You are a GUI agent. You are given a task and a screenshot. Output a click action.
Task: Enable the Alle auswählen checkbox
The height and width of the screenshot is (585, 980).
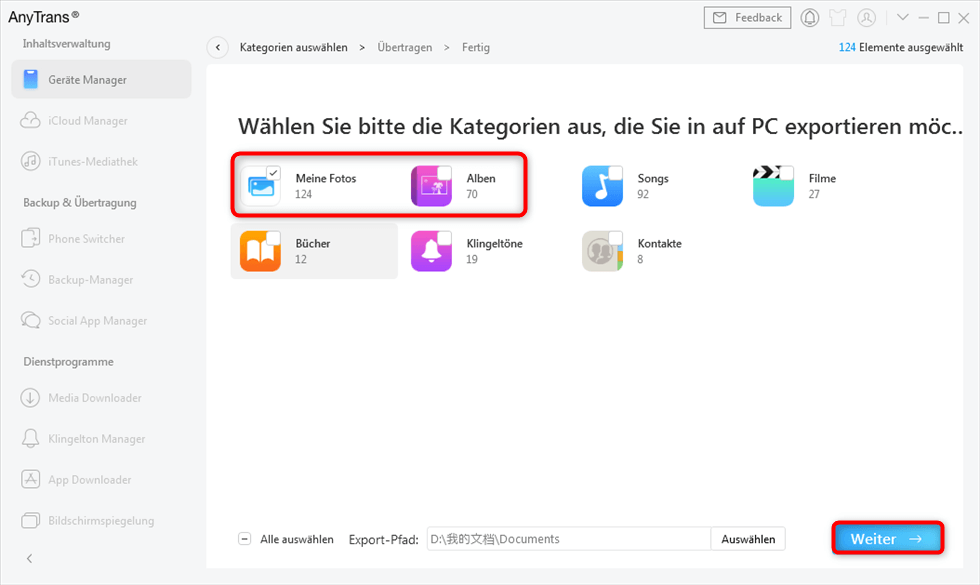245,538
